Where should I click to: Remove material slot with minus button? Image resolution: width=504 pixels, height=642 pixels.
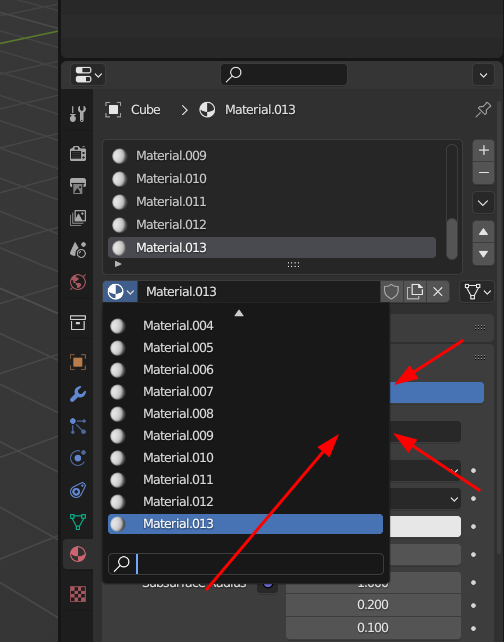click(x=484, y=173)
